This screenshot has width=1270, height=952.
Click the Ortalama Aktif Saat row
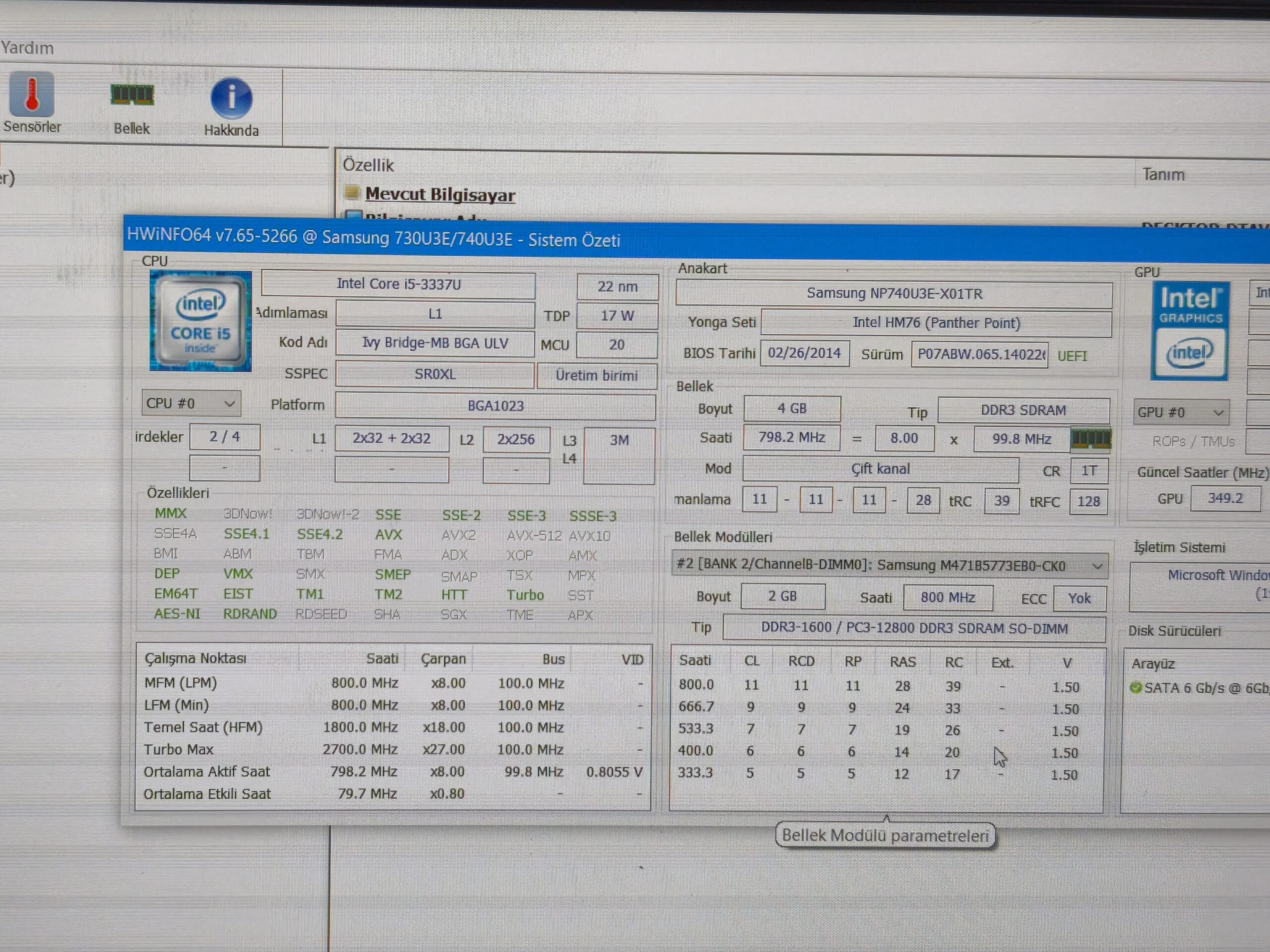click(x=393, y=772)
